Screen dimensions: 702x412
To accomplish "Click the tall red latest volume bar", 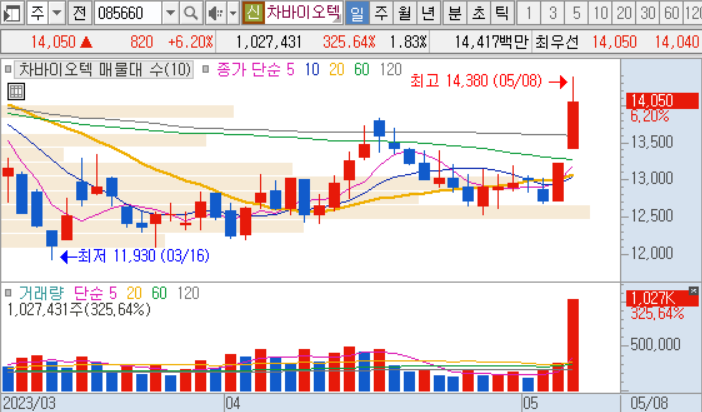I will point(573,345).
